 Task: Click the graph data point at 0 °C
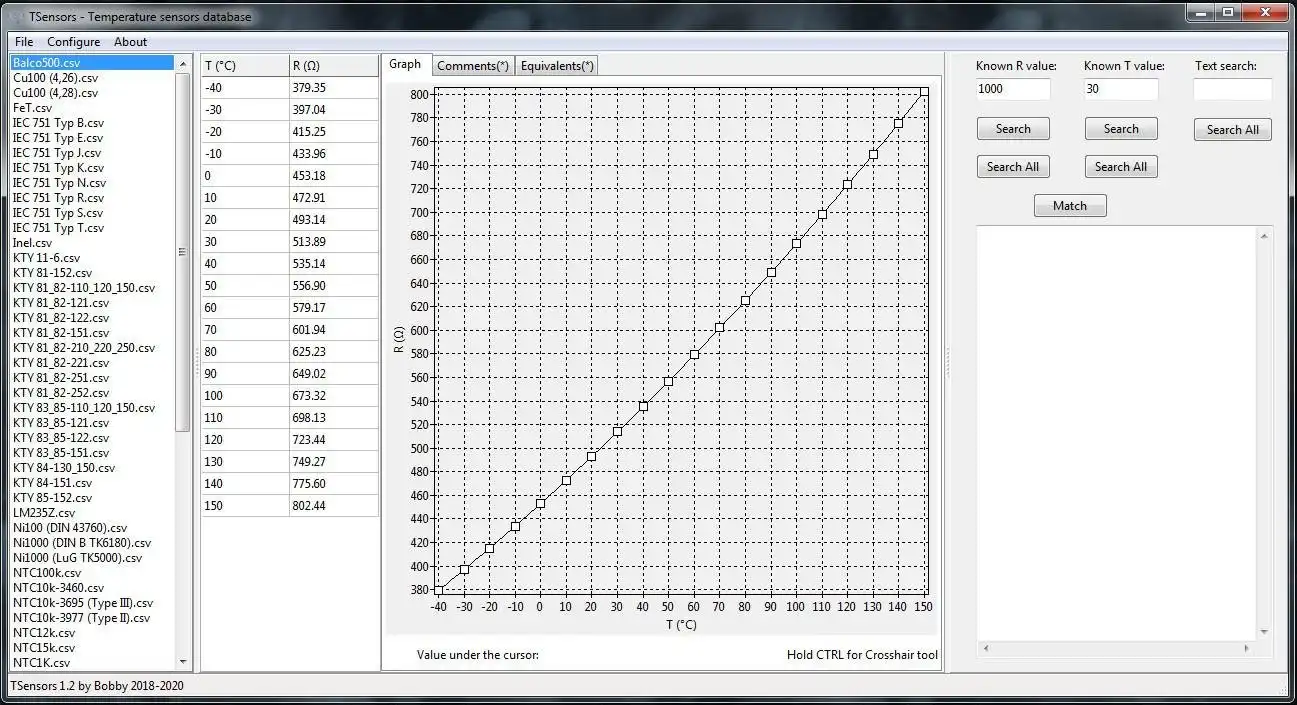coord(540,503)
